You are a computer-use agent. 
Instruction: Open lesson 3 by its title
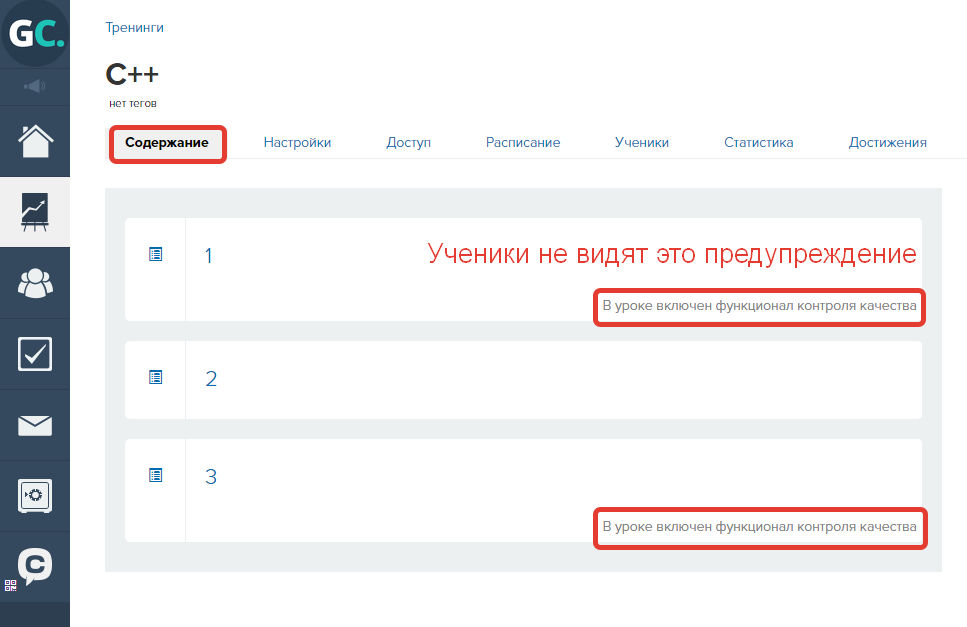(211, 477)
